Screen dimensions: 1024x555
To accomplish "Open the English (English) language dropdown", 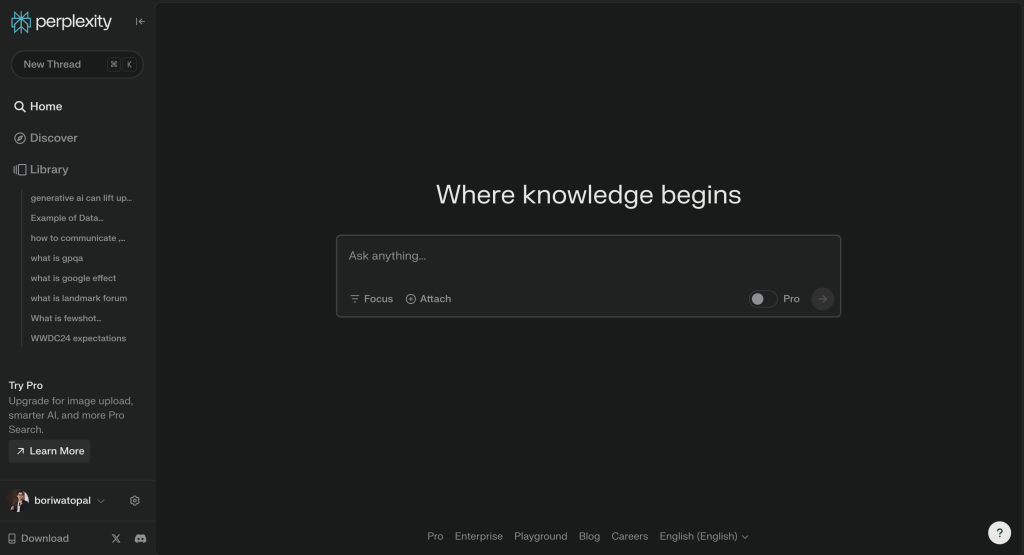I will pos(704,536).
